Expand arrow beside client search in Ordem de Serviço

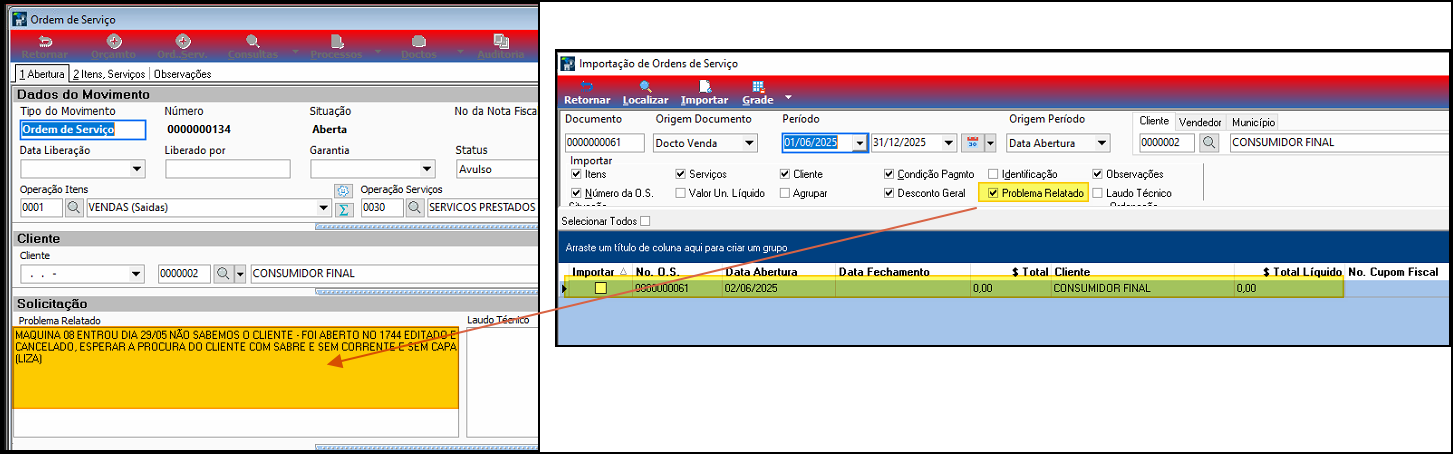coord(240,274)
